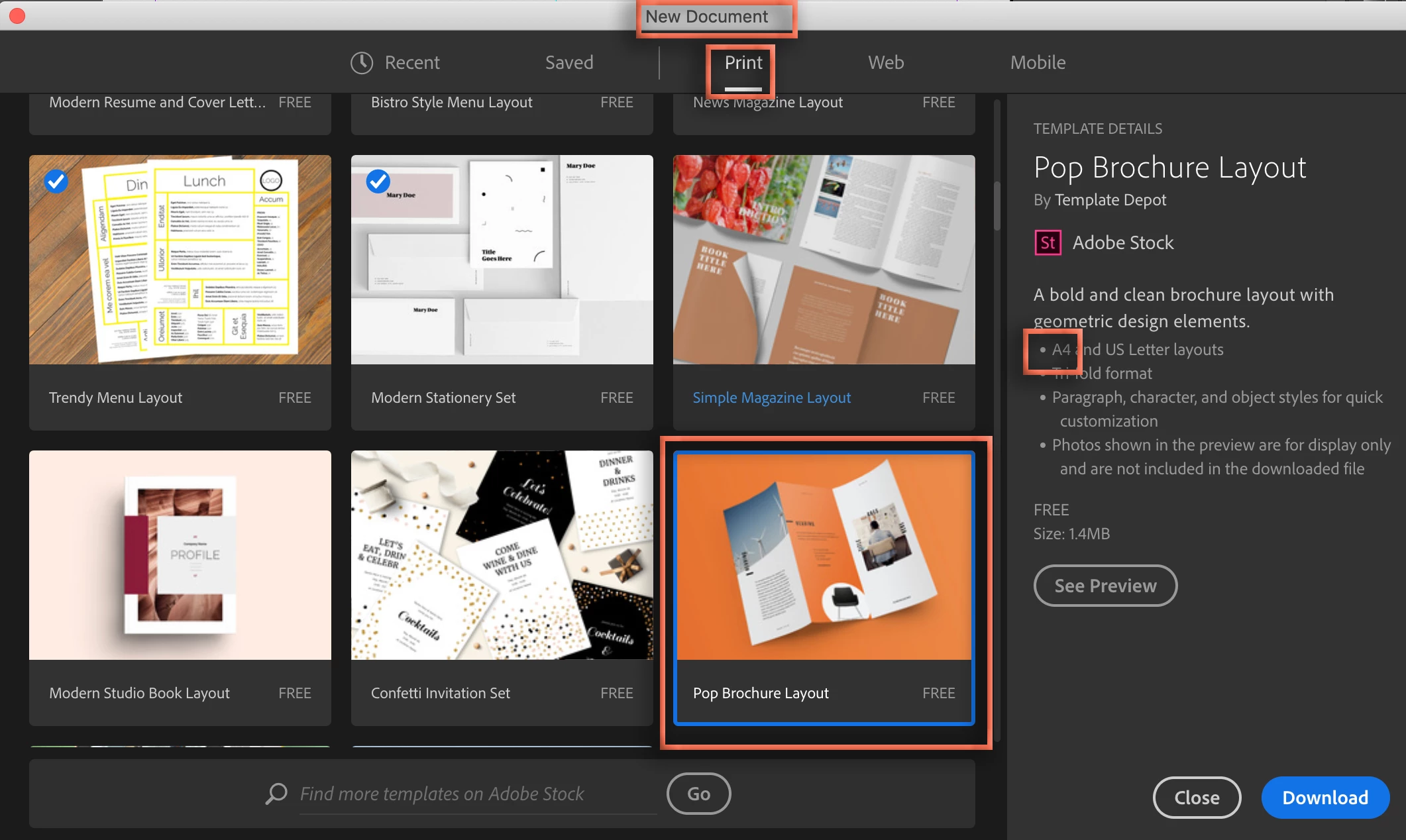Pick the Modern Studio Book Layout thumbnail

180,555
